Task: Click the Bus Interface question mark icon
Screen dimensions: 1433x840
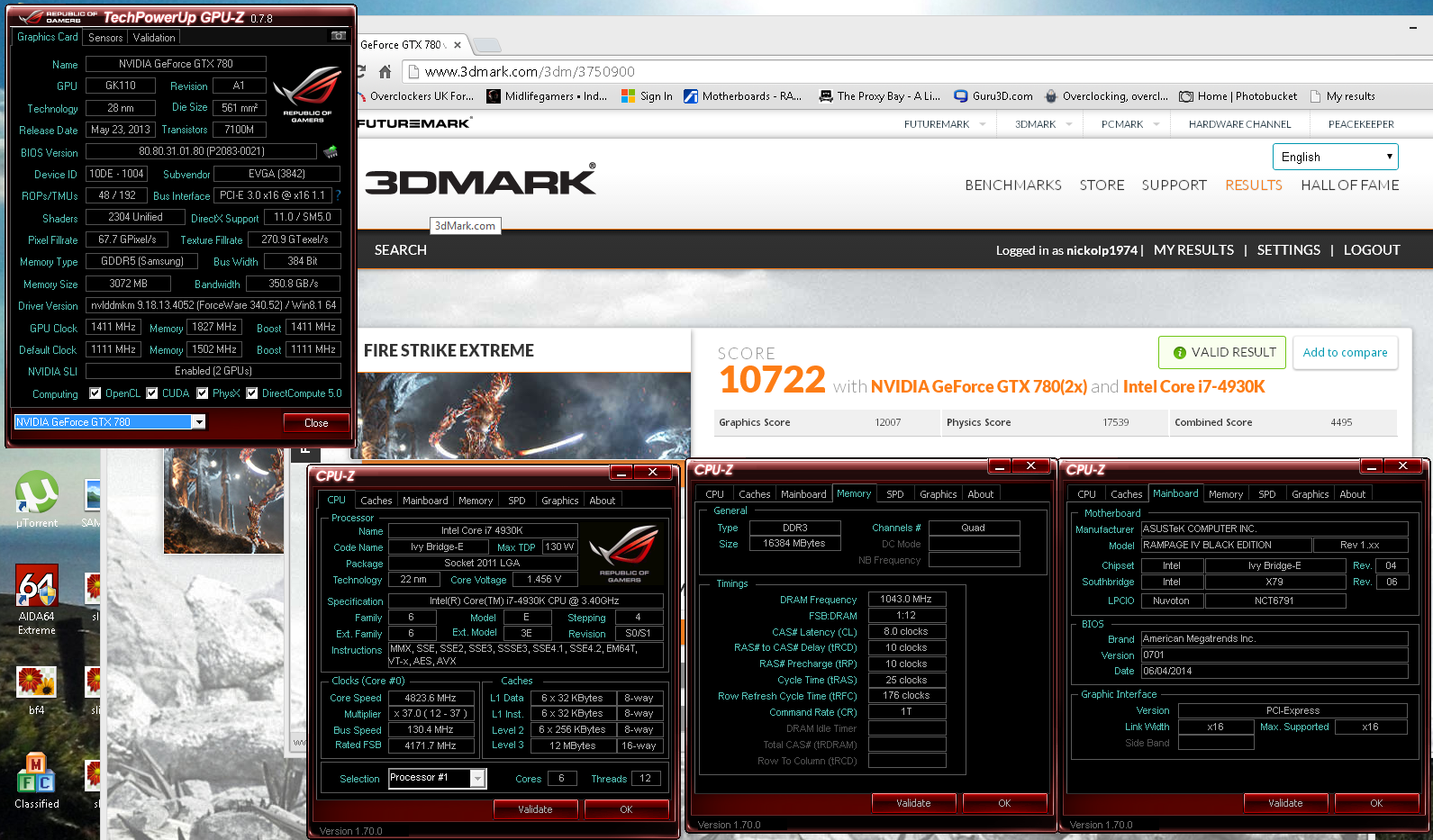Action: coord(338,195)
